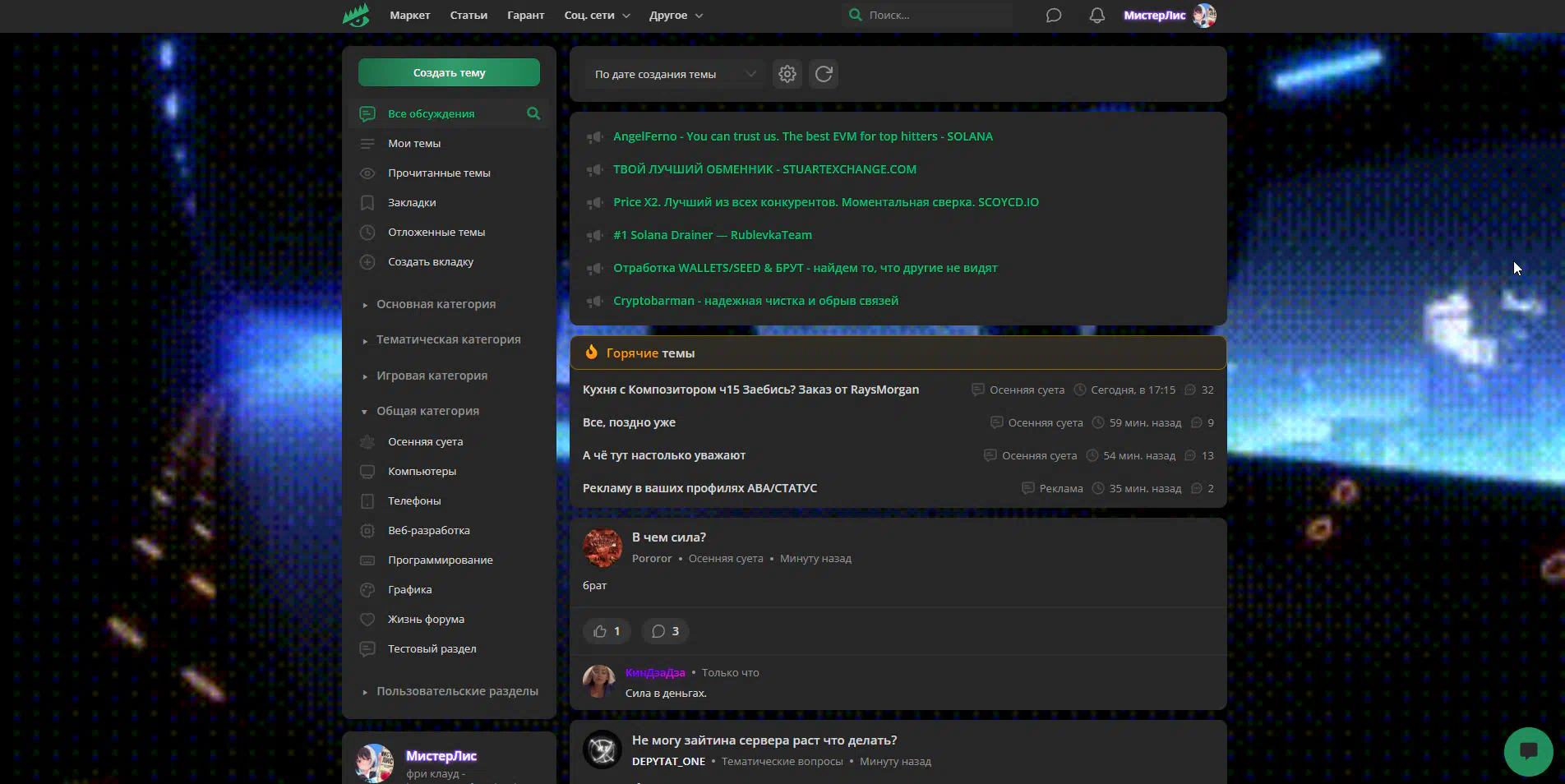Click the Создать тему button
The image size is (1565, 784).
(449, 72)
